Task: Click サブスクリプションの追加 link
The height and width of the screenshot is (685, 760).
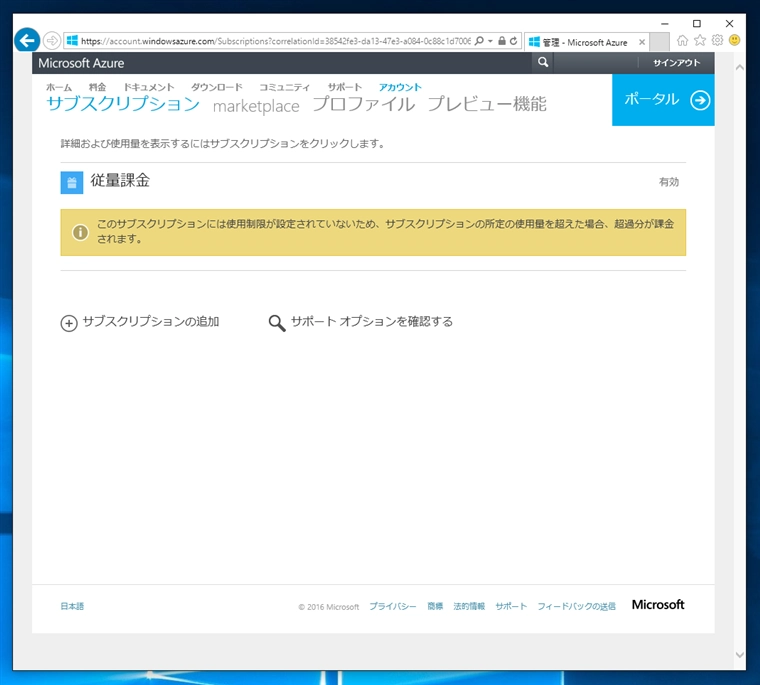Action: [151, 321]
